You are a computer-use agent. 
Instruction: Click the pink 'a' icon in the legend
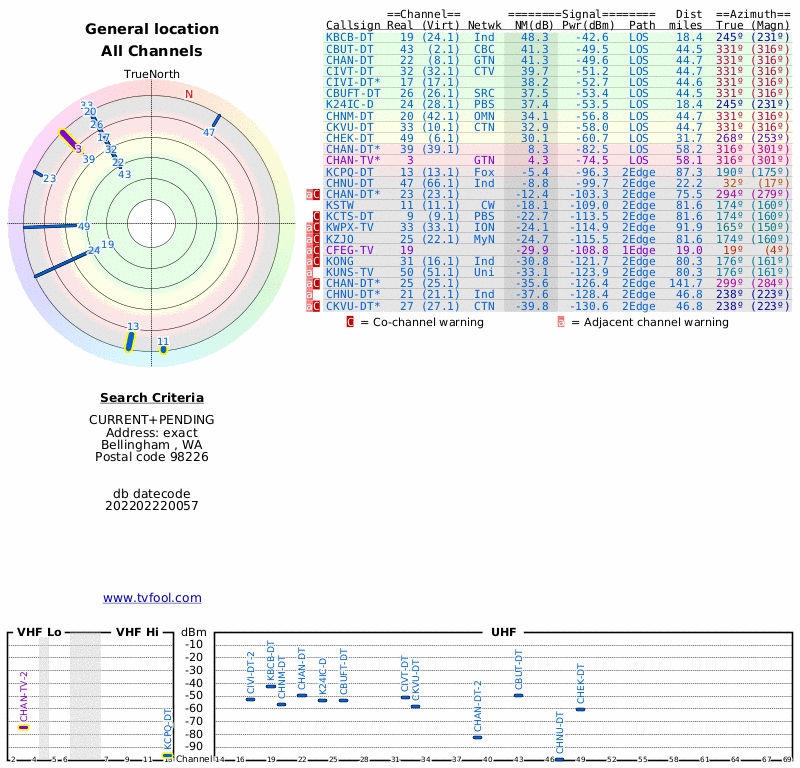click(561, 322)
